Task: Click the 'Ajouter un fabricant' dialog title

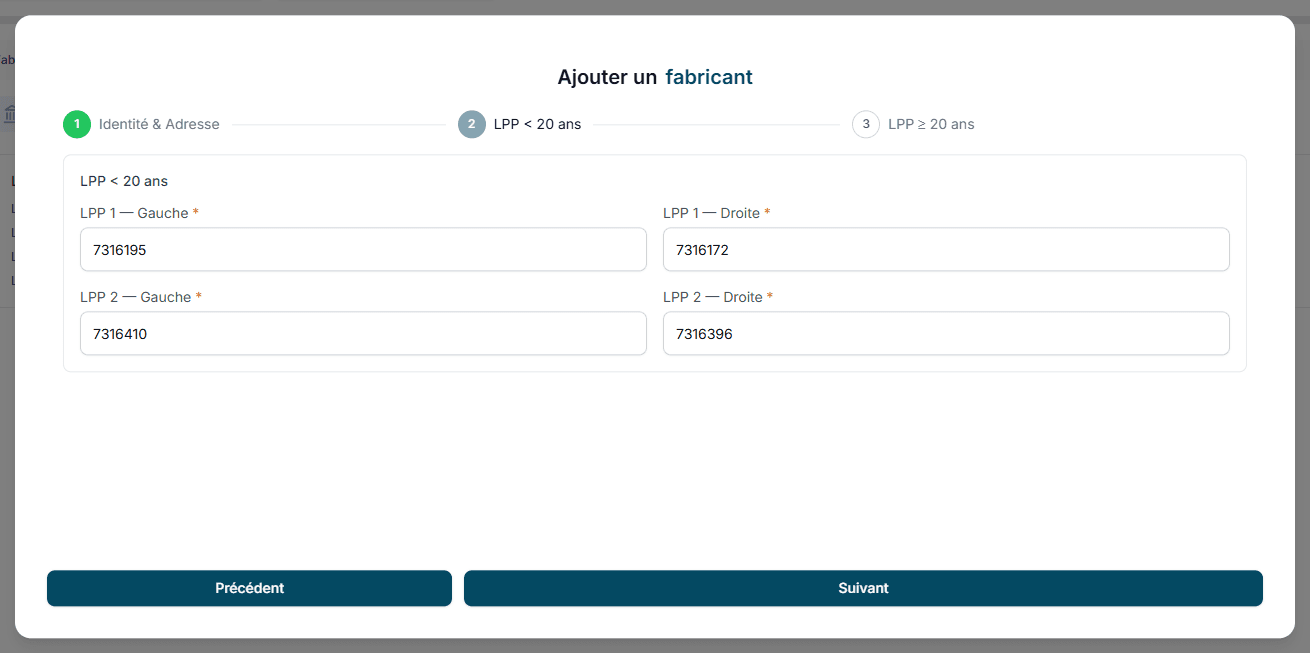Action: pos(655,77)
